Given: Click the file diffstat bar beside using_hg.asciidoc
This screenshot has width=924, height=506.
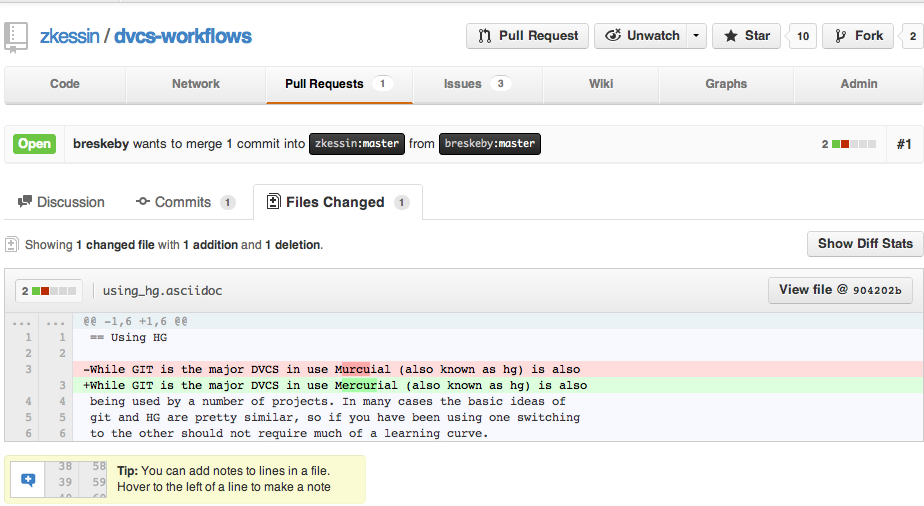Looking at the screenshot, I should click(x=49, y=291).
